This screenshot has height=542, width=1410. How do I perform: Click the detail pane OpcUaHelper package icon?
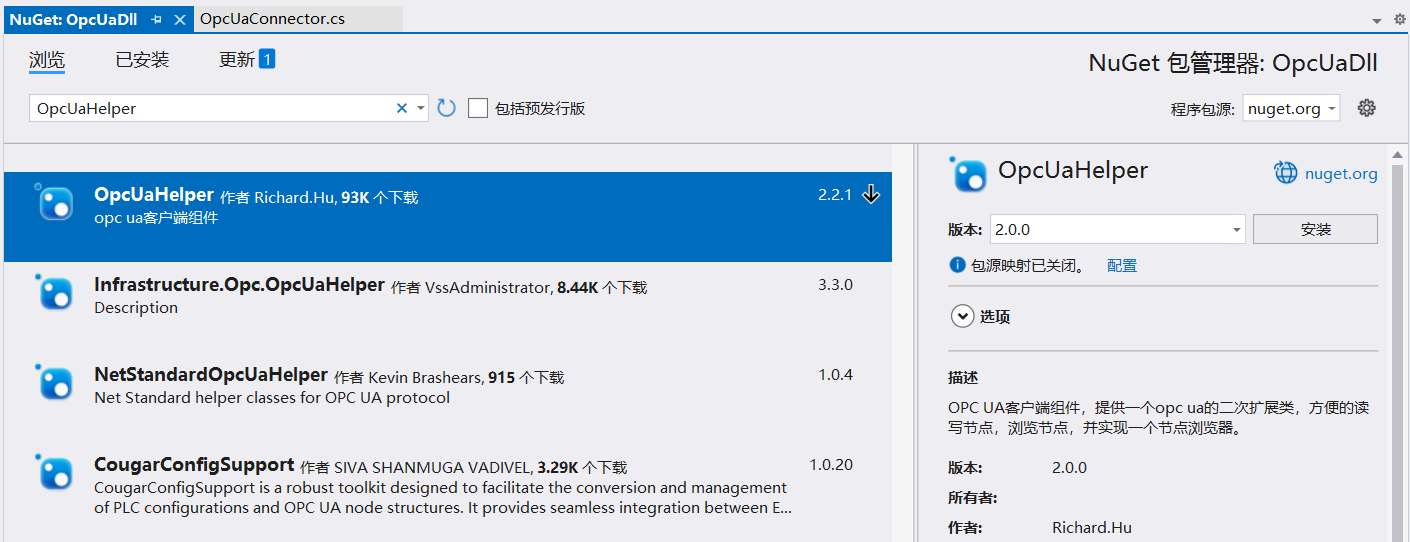click(x=968, y=174)
